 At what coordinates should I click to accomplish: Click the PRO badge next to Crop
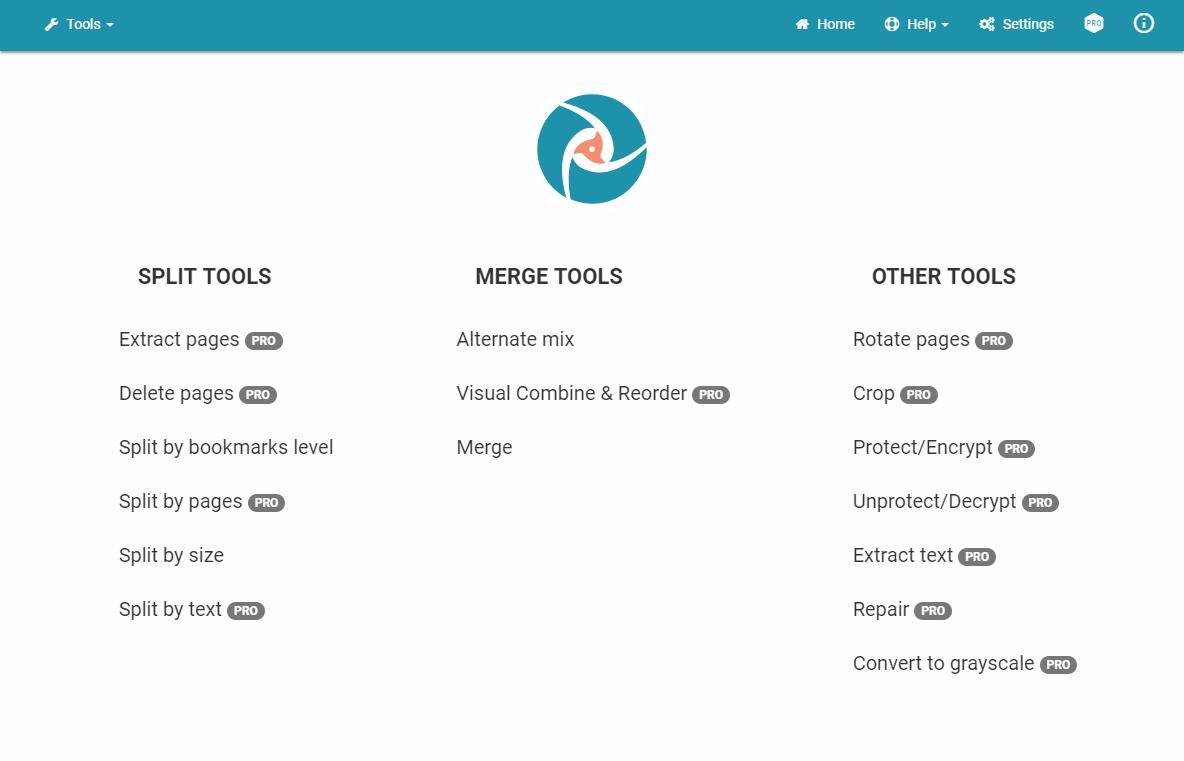918,395
